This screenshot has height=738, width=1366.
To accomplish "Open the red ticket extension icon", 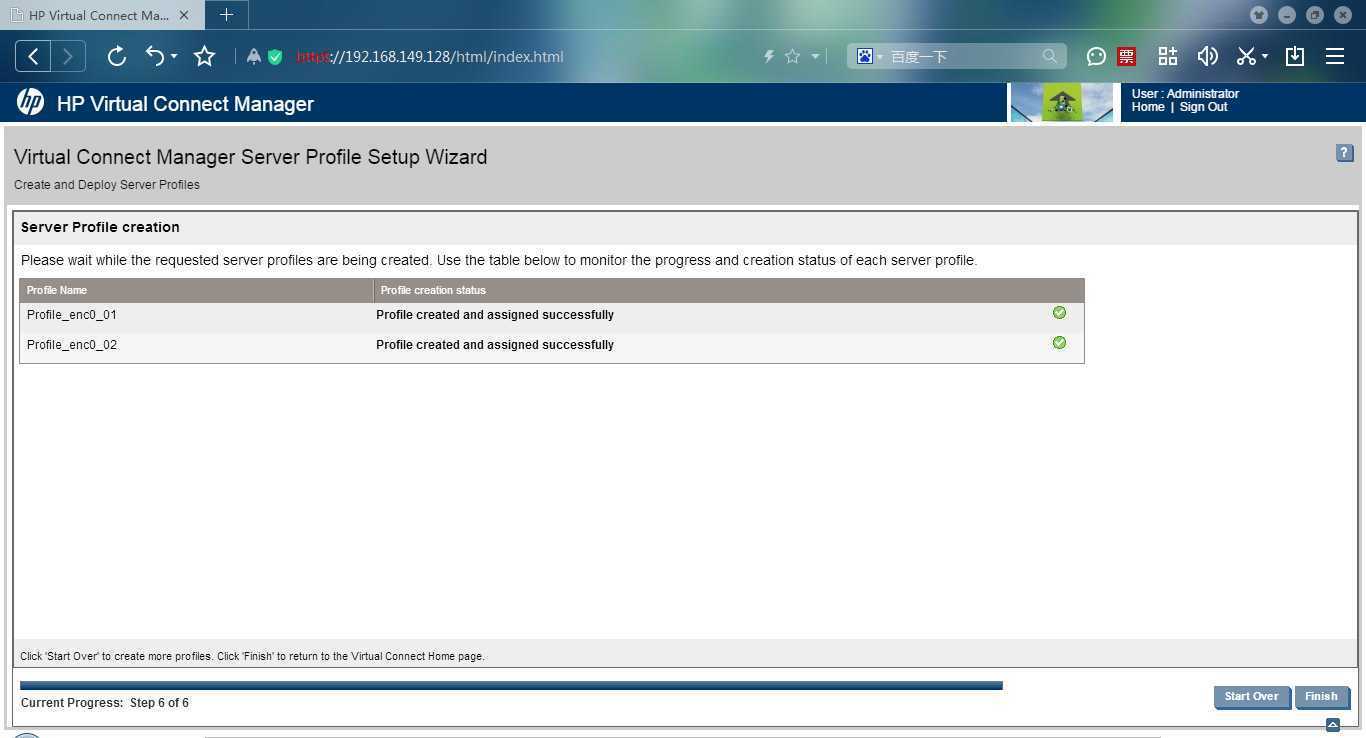I will tap(1126, 56).
